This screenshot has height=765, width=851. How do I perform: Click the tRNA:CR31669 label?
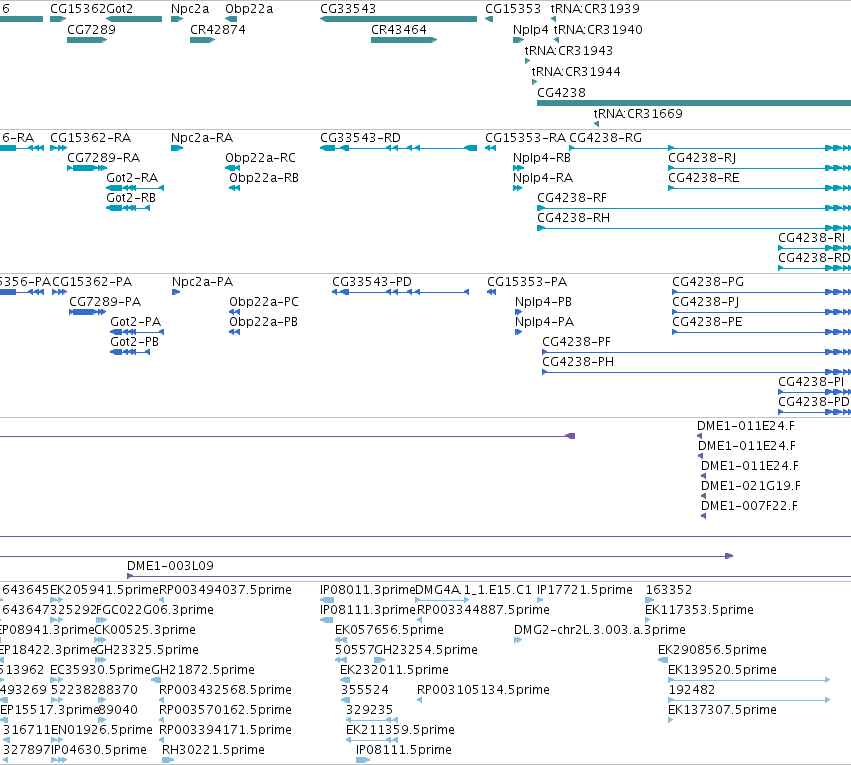(x=638, y=114)
